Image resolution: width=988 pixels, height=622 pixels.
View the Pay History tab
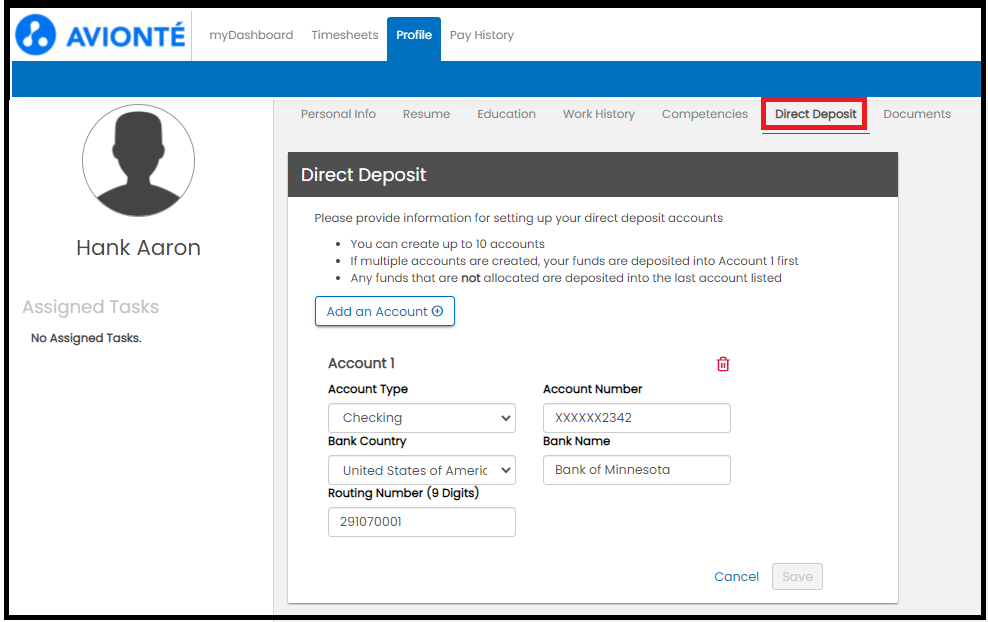click(x=482, y=35)
